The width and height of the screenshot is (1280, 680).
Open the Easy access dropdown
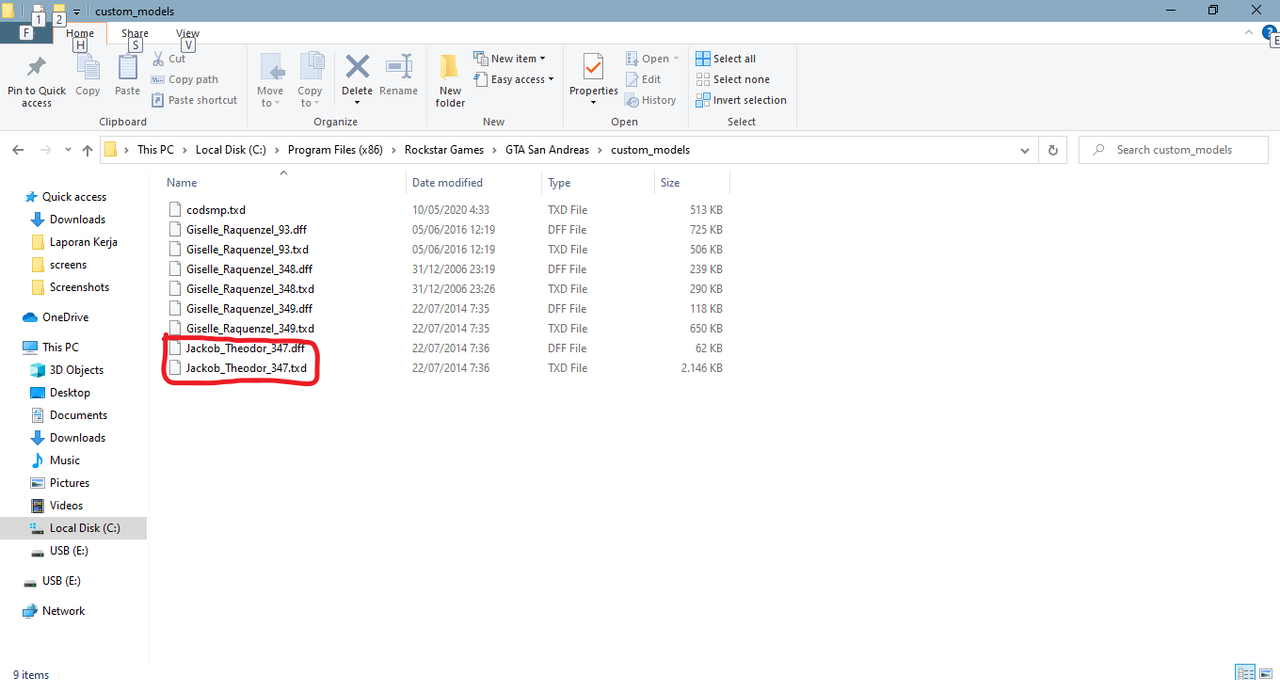[514, 80]
